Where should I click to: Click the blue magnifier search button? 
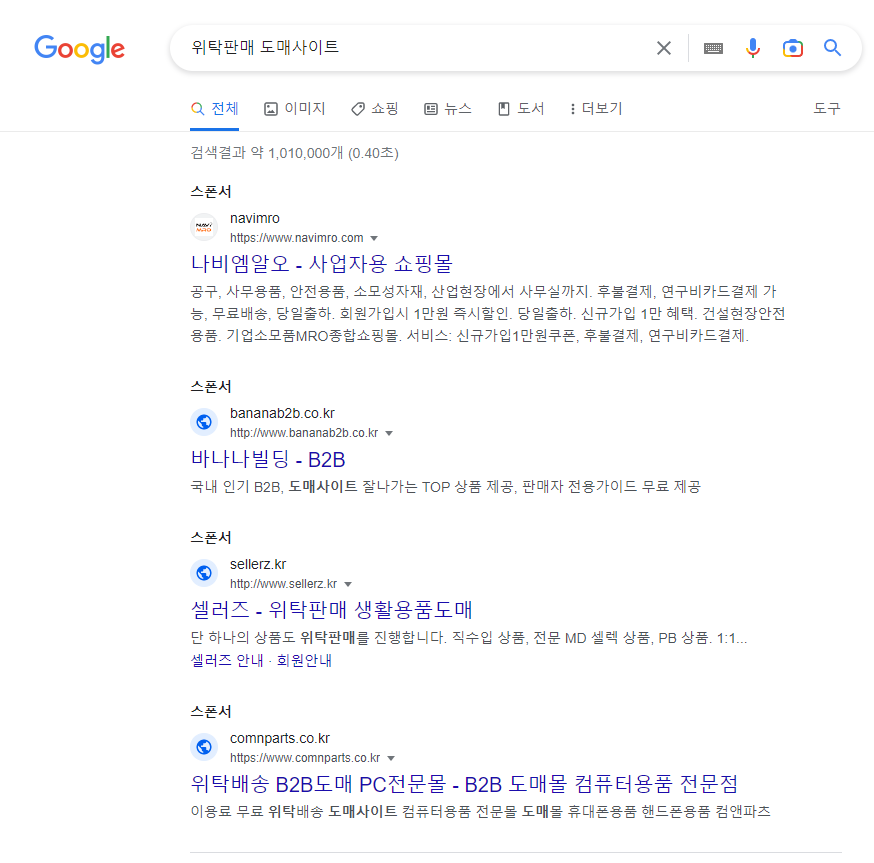point(832,48)
